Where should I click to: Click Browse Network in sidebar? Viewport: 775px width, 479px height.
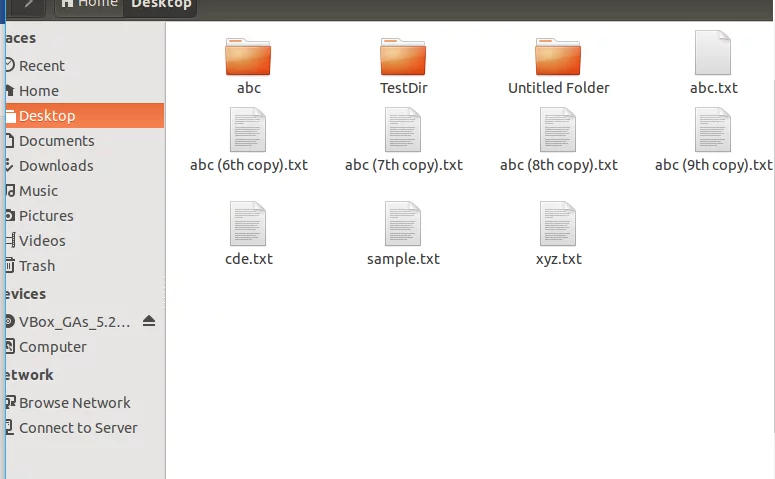[x=74, y=403]
